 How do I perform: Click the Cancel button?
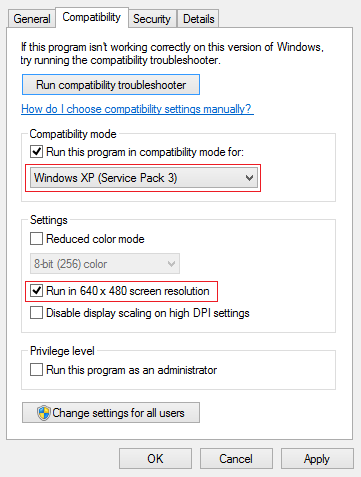236,459
